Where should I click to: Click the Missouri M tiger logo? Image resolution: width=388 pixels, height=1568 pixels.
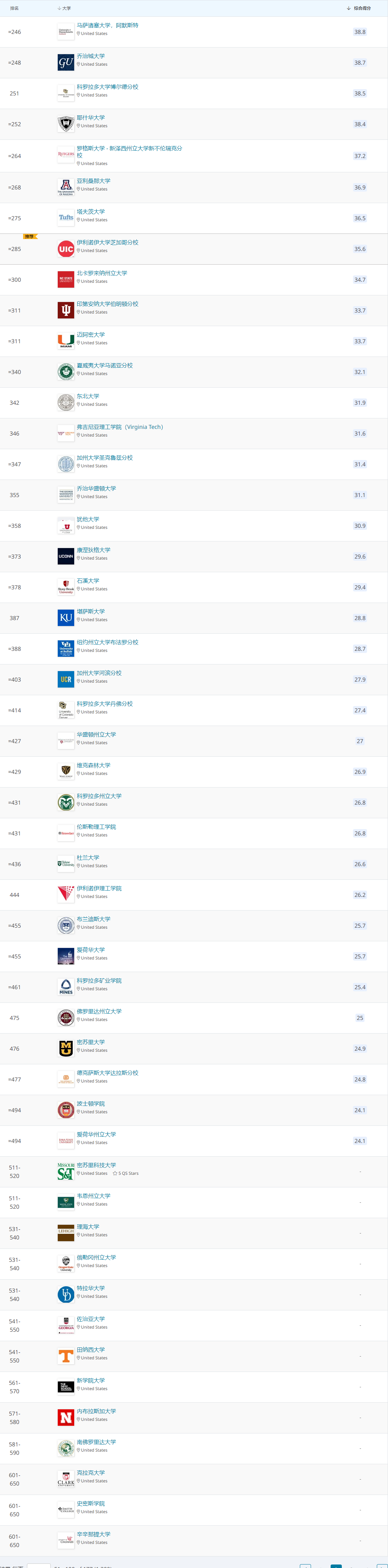coord(66,1049)
